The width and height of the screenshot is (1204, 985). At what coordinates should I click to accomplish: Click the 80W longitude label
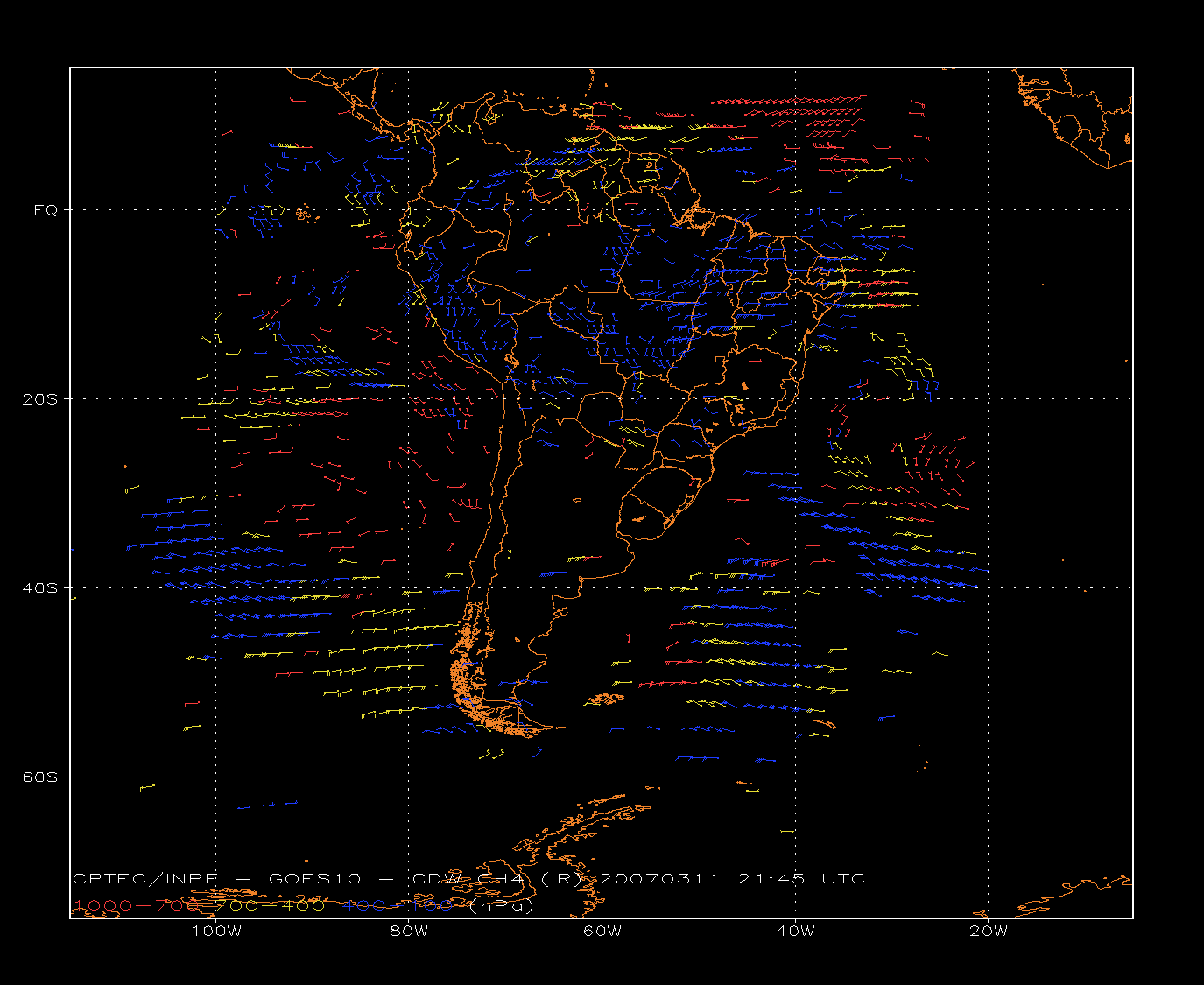point(409,931)
